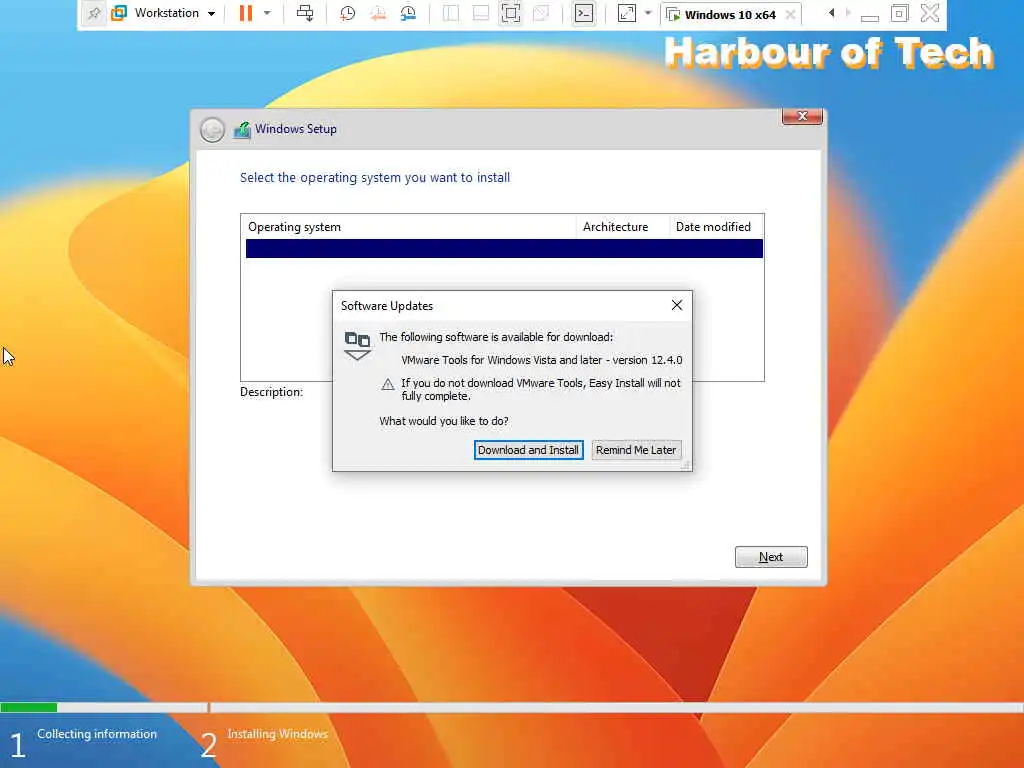Image resolution: width=1024 pixels, height=768 pixels.
Task: Open the power options dropdown arrow
Action: 267,13
